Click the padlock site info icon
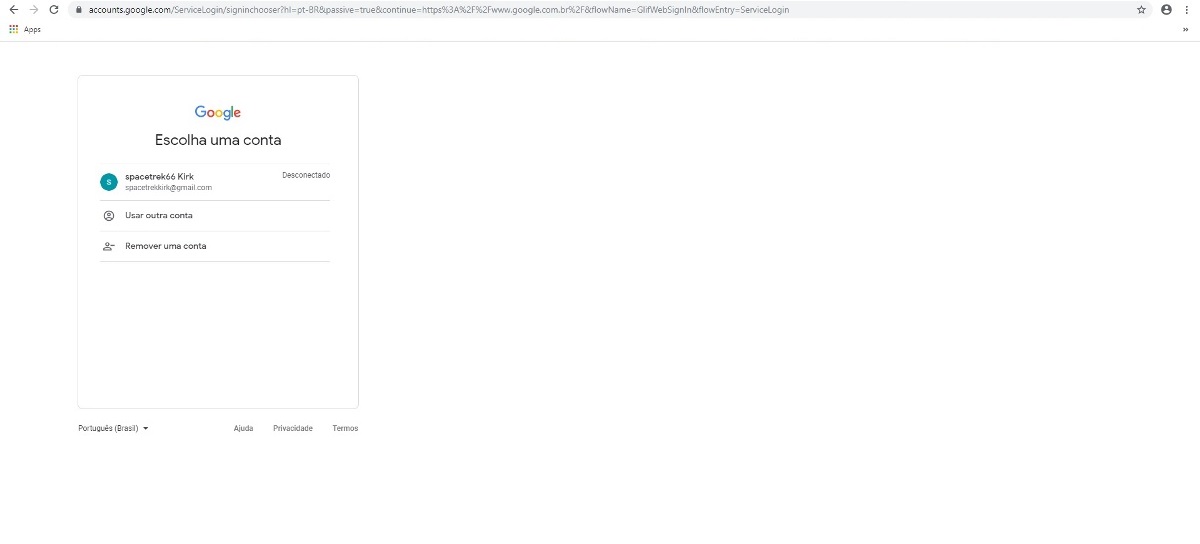The height and width of the screenshot is (544, 1200). click(x=79, y=9)
